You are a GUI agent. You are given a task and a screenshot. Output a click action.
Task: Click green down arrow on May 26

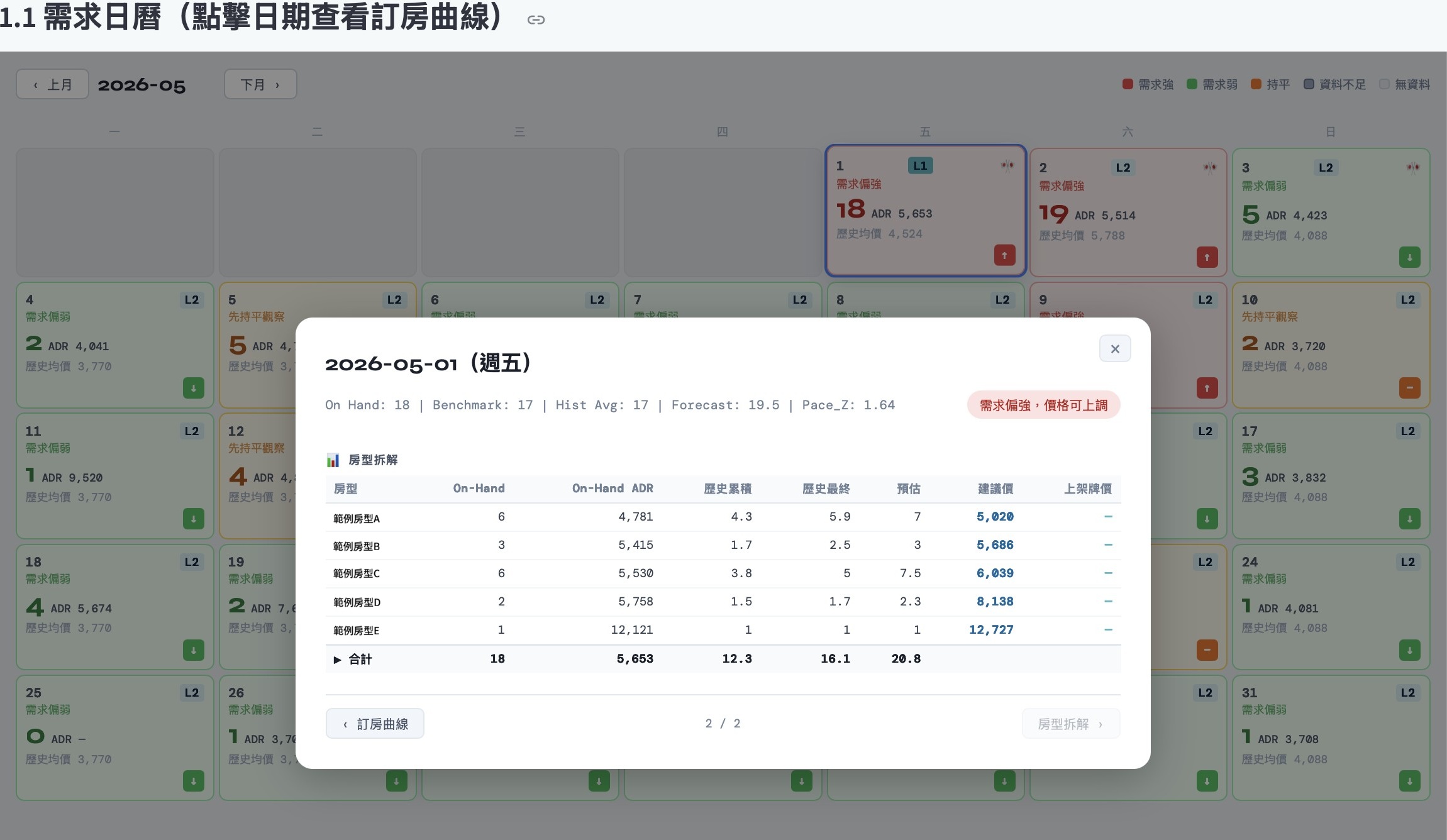pyautogui.click(x=396, y=781)
